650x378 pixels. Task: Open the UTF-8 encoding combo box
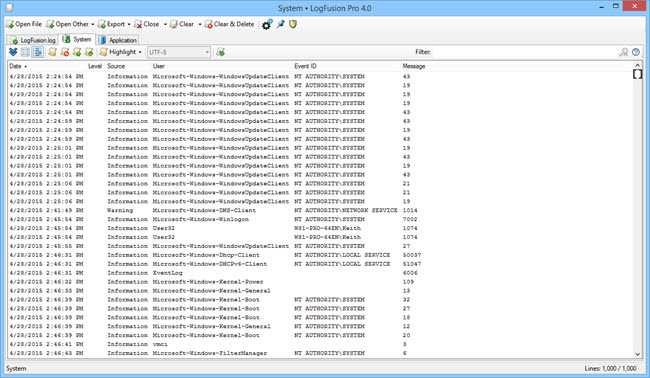click(x=179, y=52)
